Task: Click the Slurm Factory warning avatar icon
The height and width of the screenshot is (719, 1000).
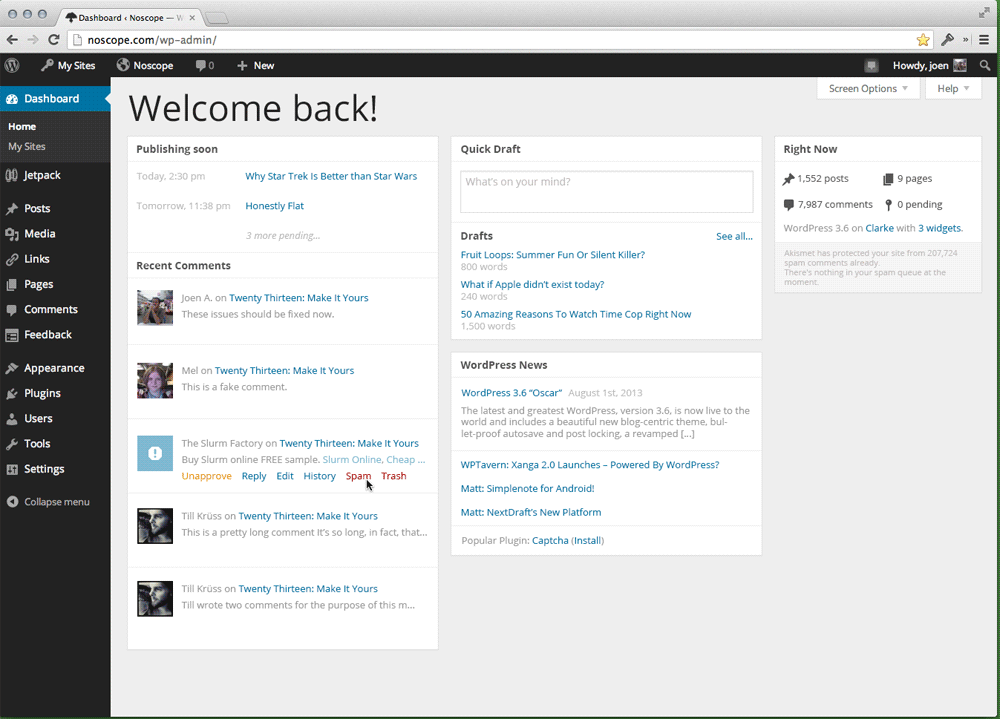Action: 155,453
